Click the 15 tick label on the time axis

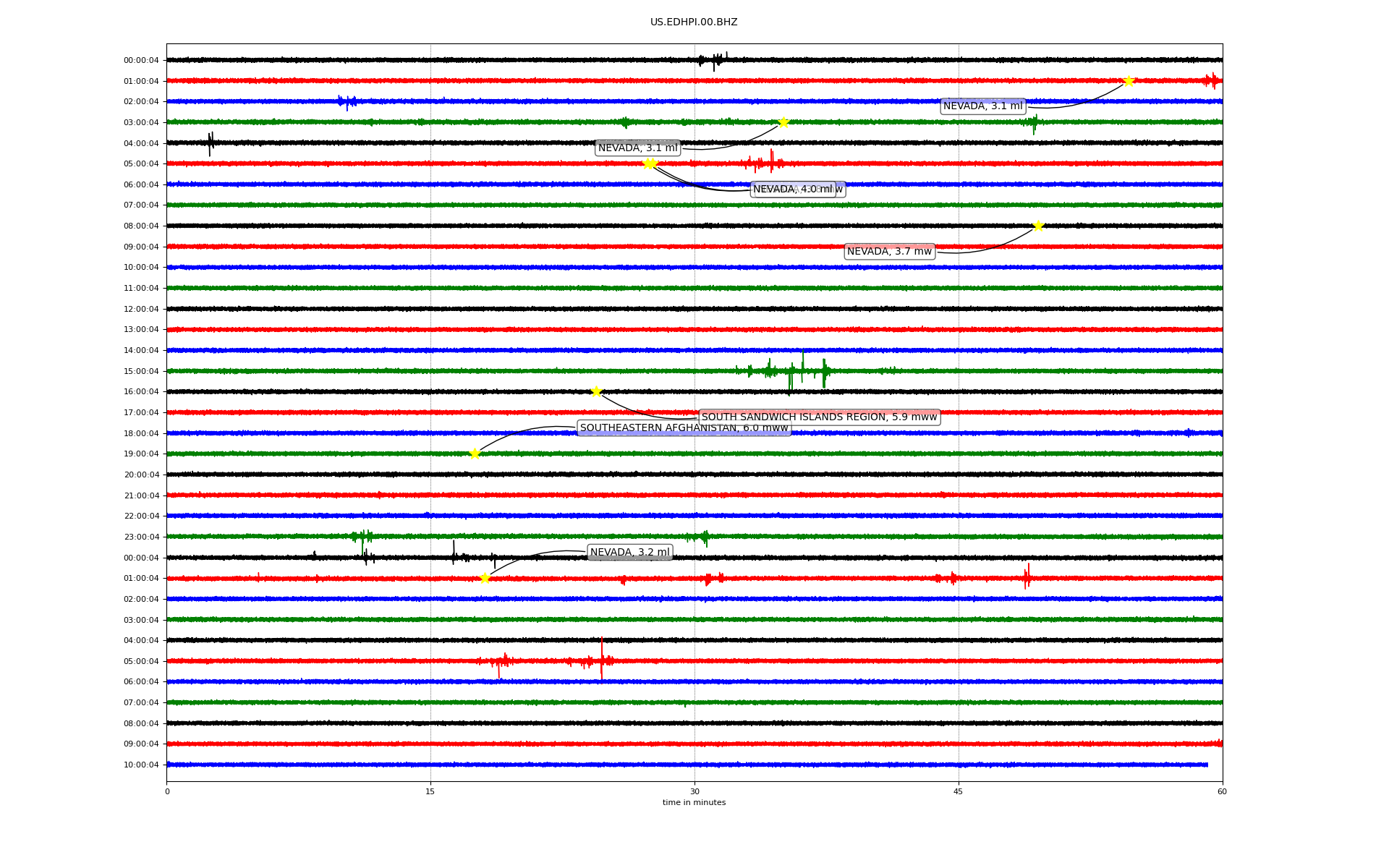click(x=430, y=791)
